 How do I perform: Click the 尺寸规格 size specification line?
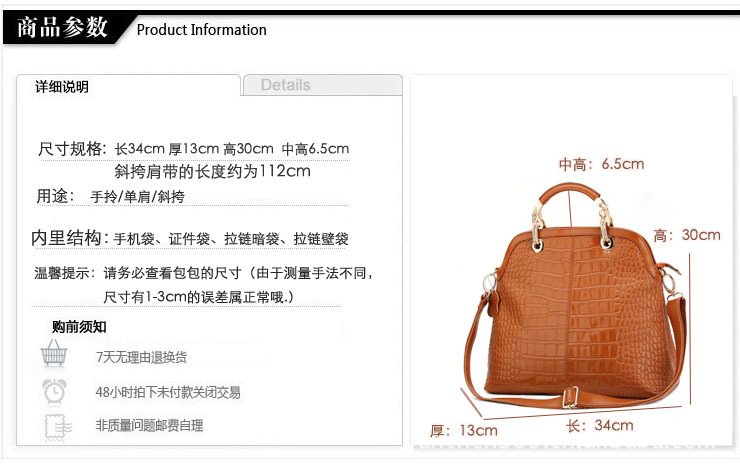click(x=193, y=149)
